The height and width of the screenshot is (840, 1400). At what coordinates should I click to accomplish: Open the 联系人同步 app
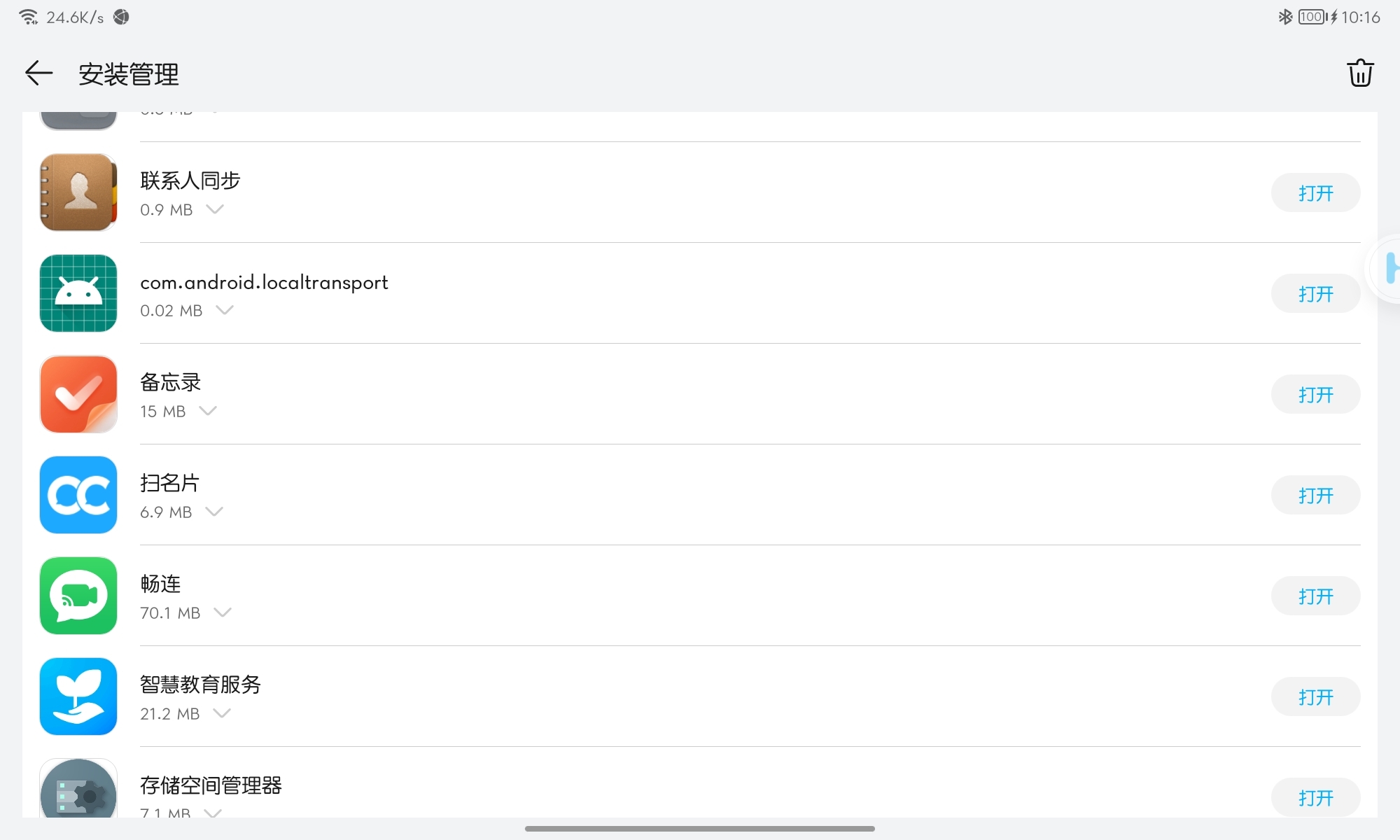[x=1315, y=192]
